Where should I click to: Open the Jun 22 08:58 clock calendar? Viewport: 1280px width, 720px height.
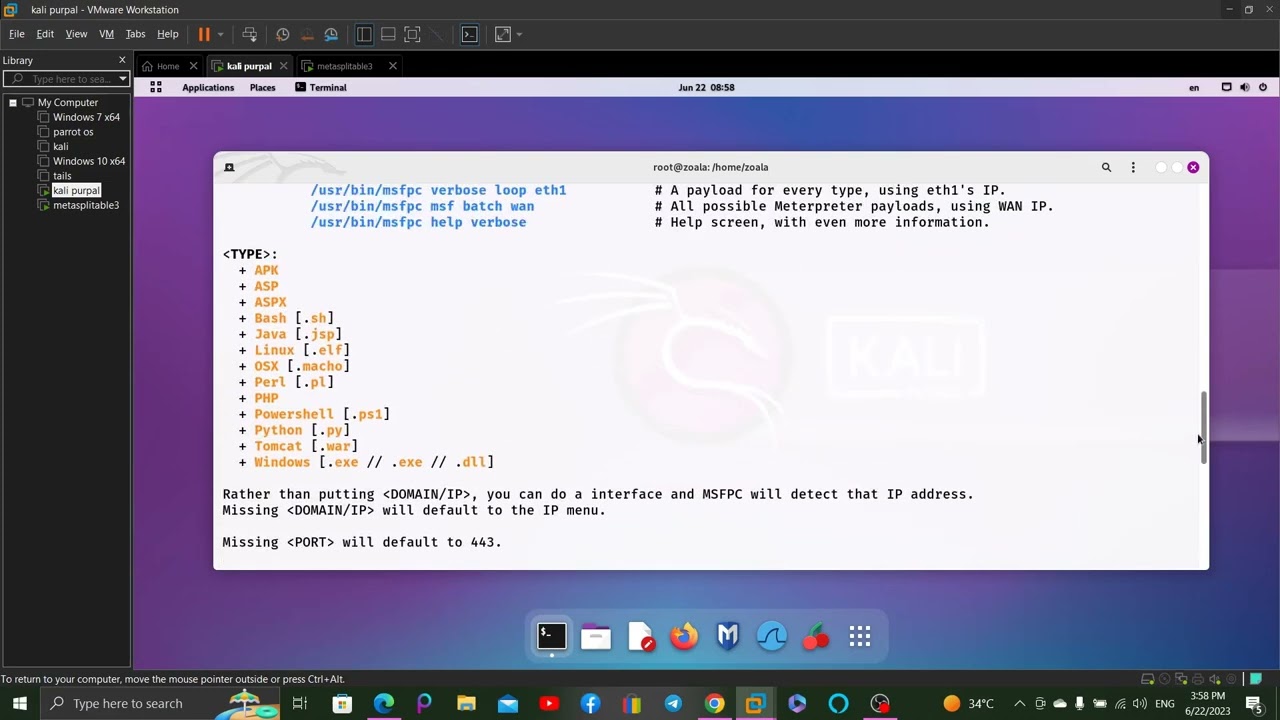click(706, 87)
